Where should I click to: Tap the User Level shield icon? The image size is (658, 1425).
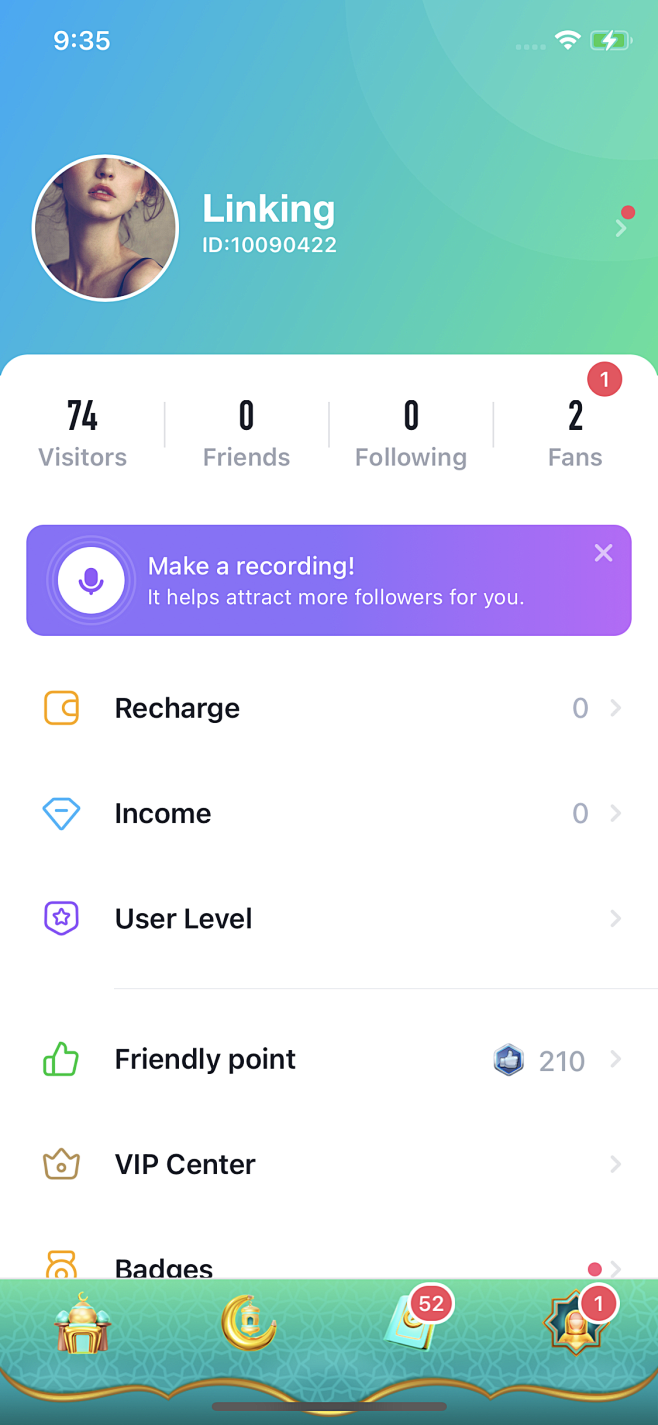tap(61, 918)
